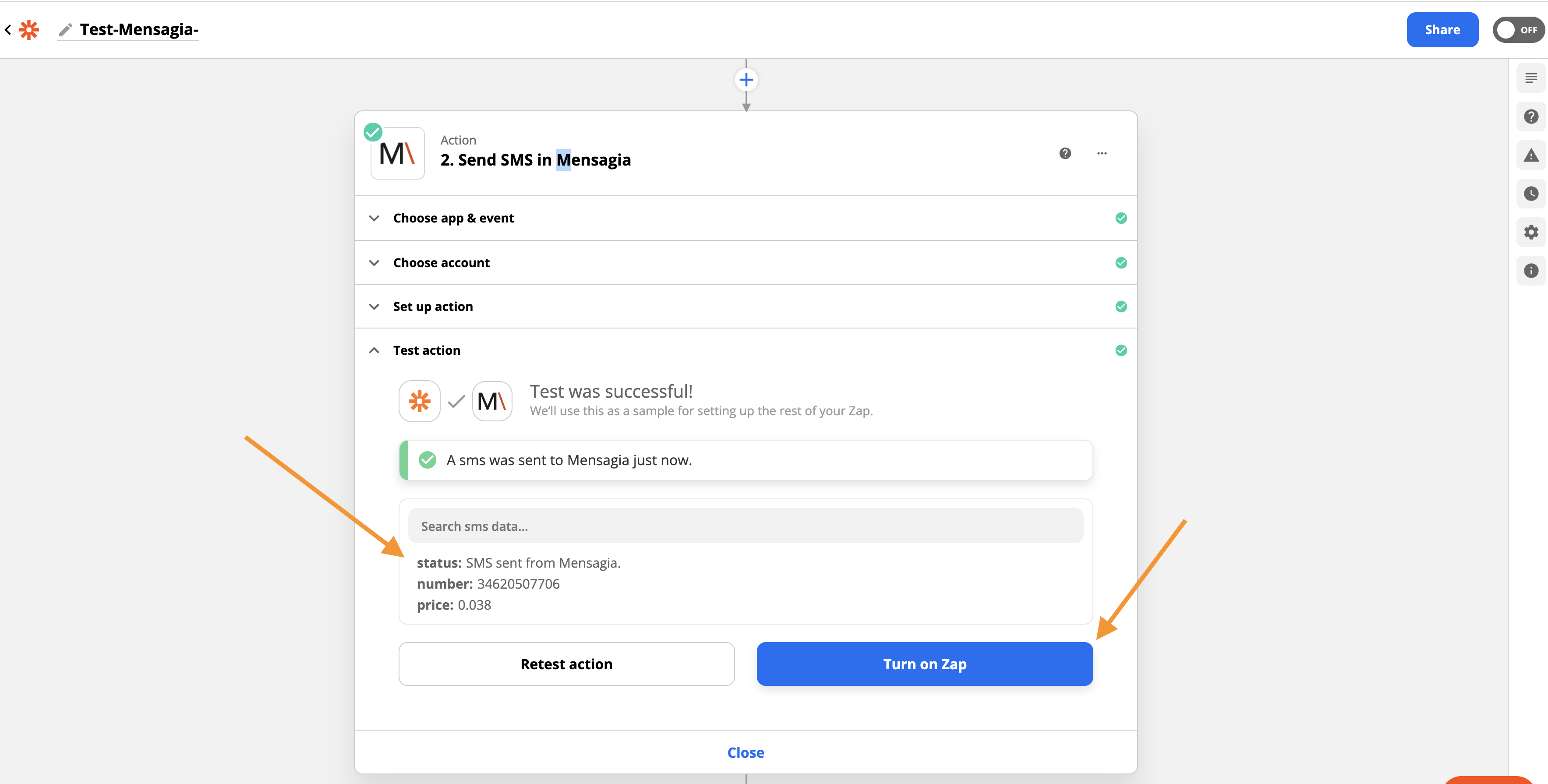Open the outline notes icon in the right sidebar
This screenshot has width=1548, height=784.
point(1530,78)
